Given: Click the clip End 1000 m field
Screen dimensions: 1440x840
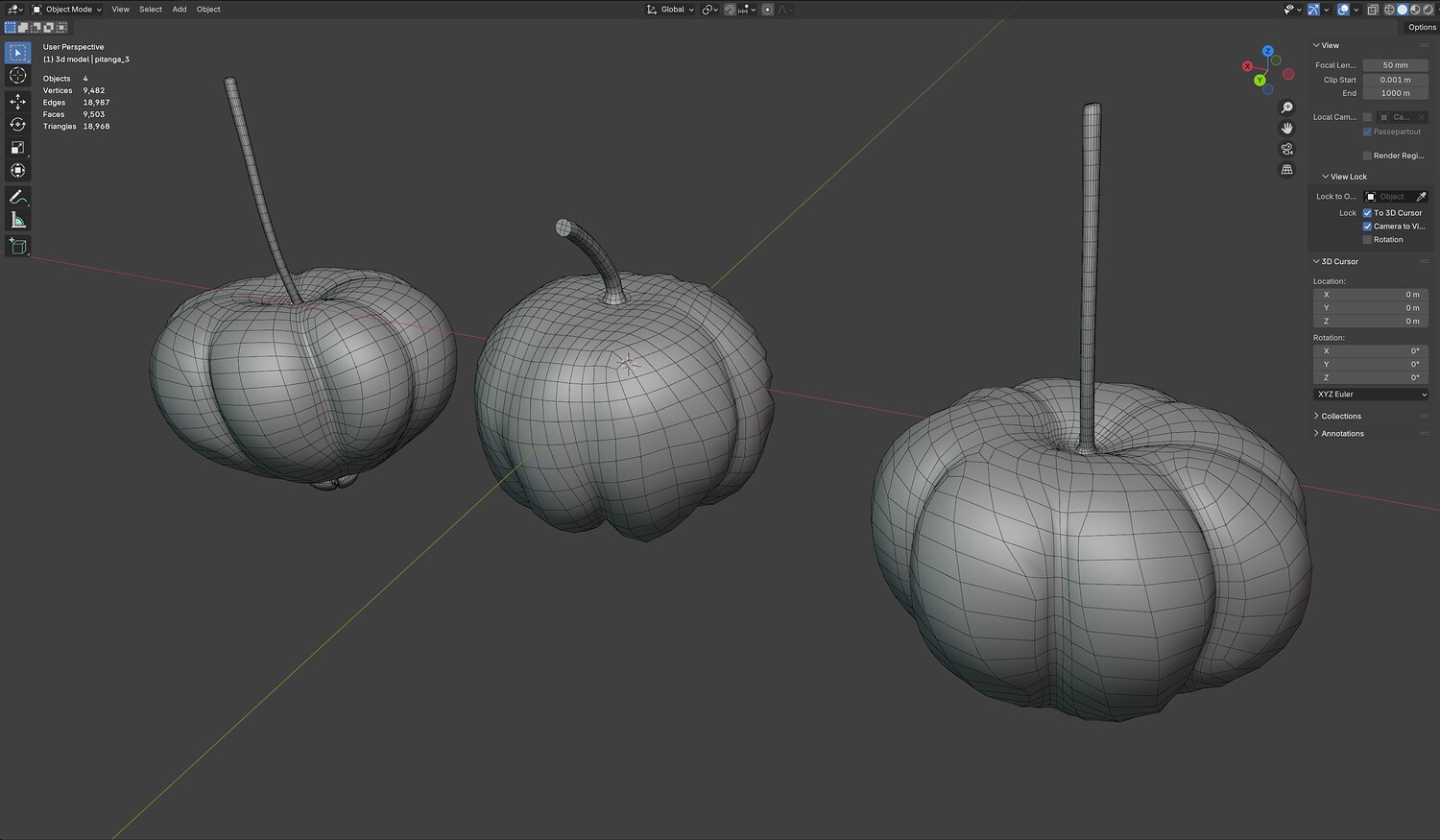Looking at the screenshot, I should (1395, 93).
